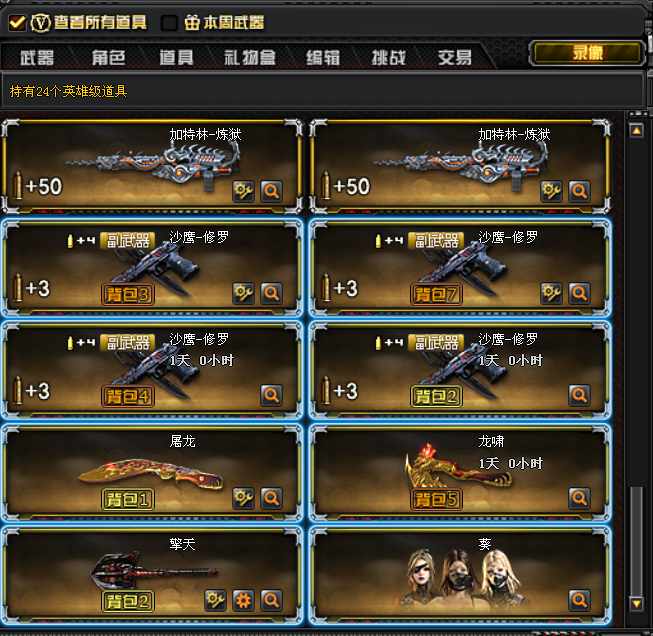The image size is (653, 636).
Task: Open gear-wrench icon on 沙鹰-修罗 背包7 card
Action: click(x=551, y=293)
